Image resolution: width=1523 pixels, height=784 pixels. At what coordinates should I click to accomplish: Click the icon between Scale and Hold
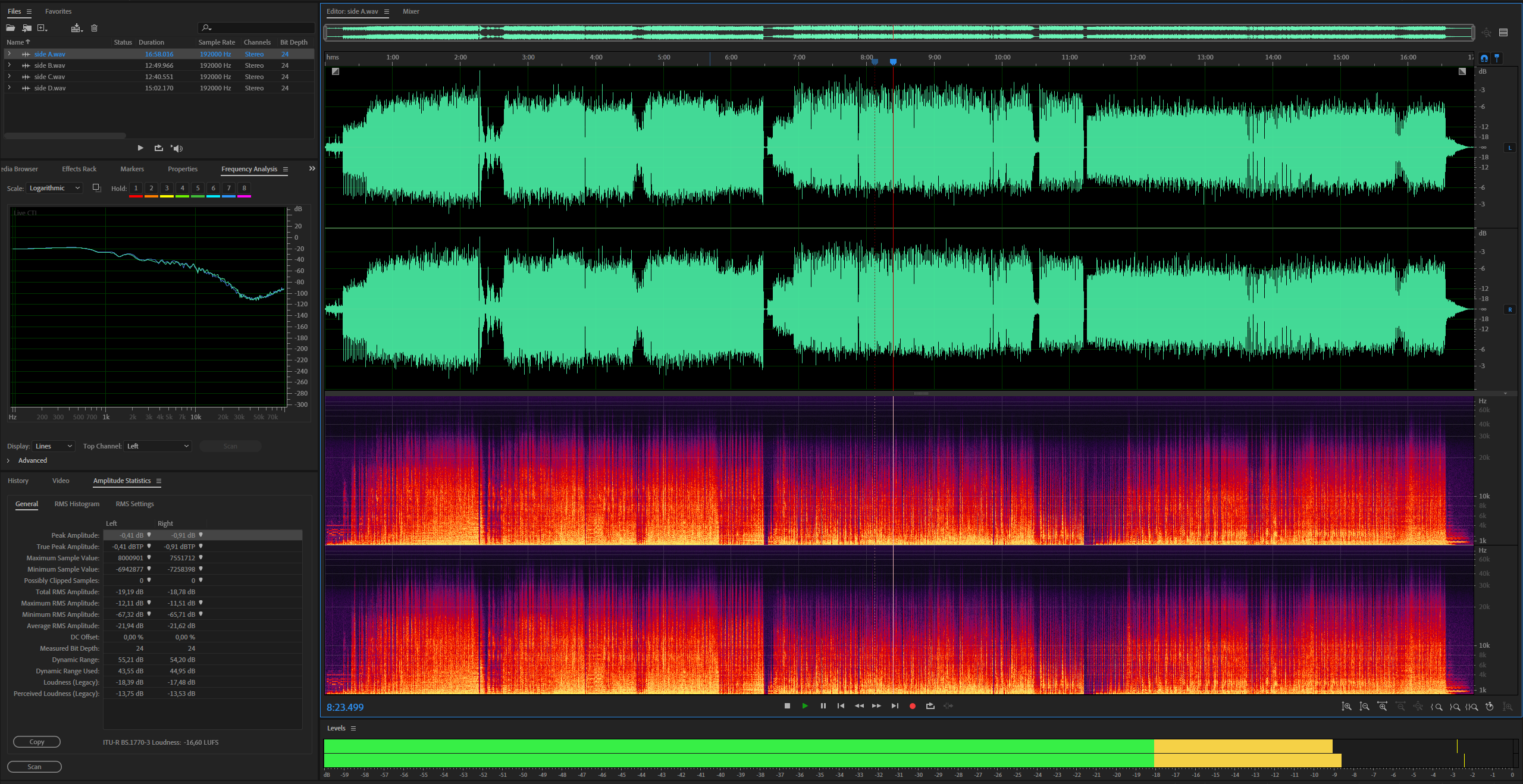(96, 188)
